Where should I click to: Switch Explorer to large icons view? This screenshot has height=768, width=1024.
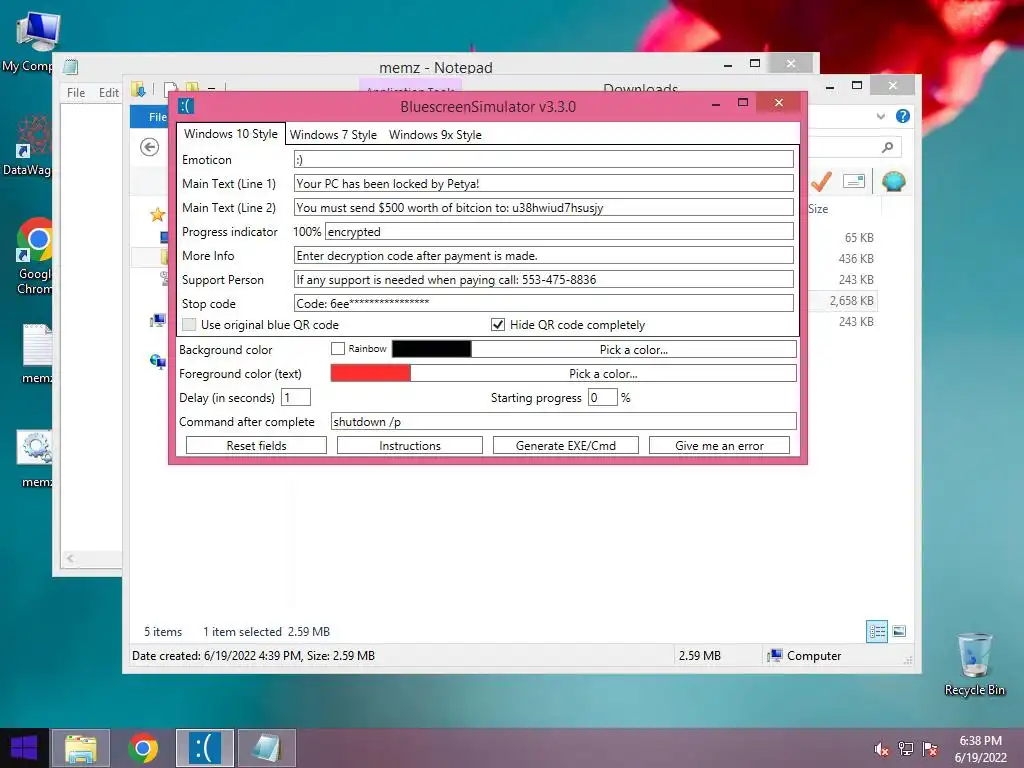899,631
